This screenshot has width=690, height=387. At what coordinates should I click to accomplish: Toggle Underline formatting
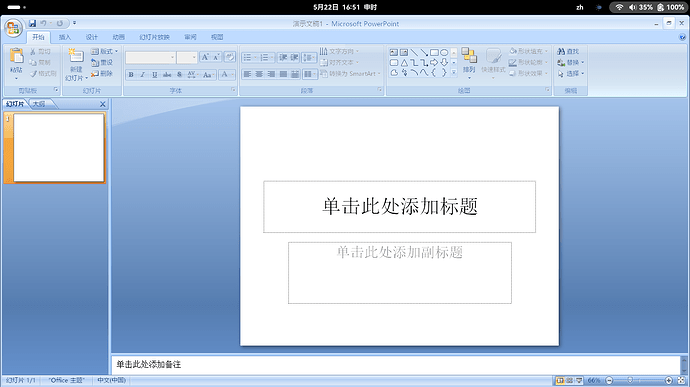[x=154, y=75]
